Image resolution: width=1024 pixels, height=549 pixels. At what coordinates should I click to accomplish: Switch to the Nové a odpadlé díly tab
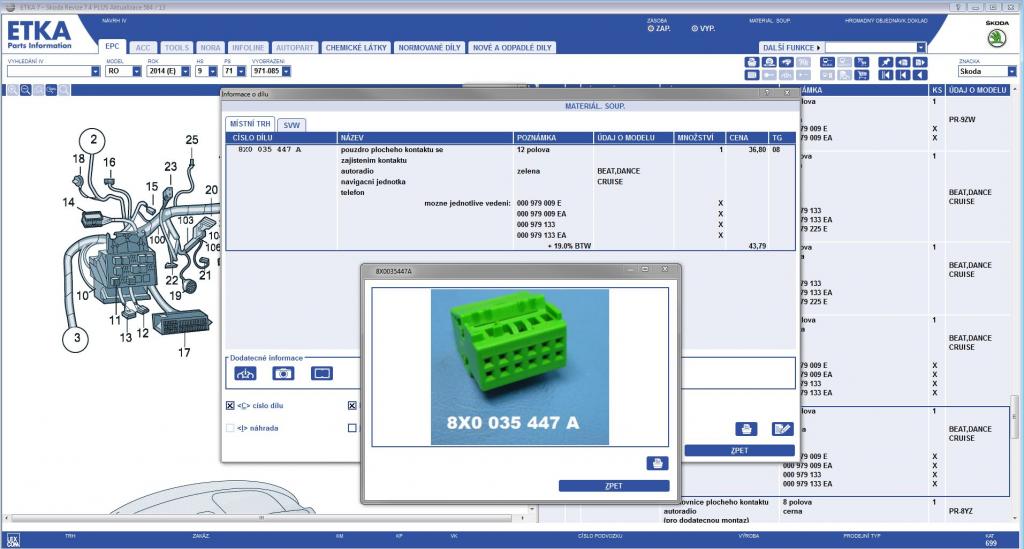coord(512,48)
